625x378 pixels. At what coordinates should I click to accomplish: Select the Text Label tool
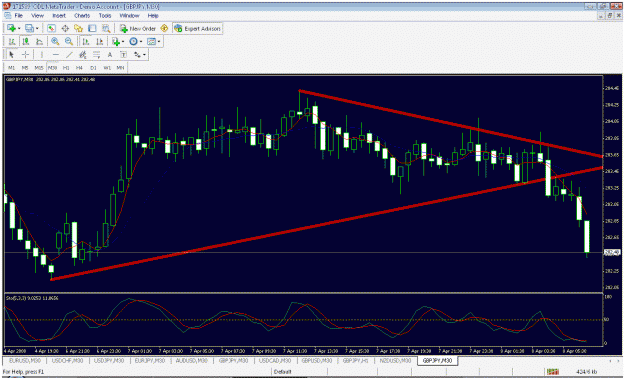(124, 55)
